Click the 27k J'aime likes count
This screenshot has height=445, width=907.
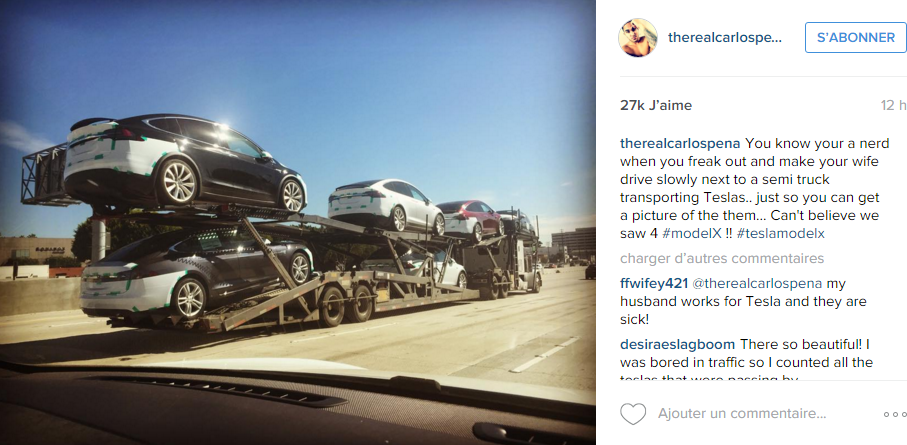[x=656, y=105]
